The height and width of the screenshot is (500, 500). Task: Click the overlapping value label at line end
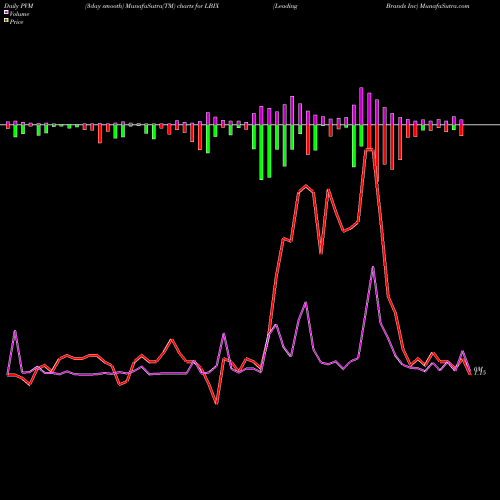480,371
